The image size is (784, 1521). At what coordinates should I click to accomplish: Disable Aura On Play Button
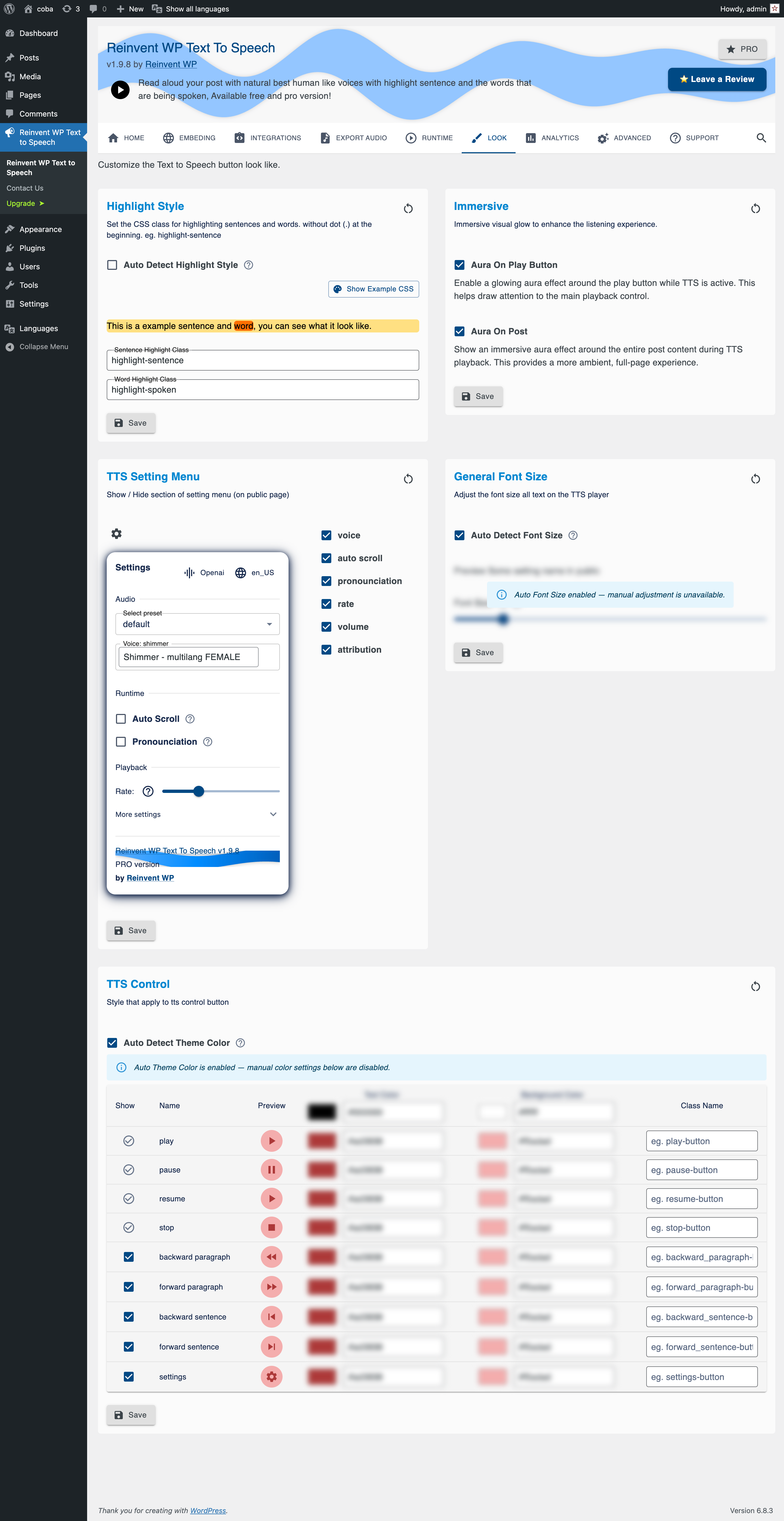tap(459, 265)
